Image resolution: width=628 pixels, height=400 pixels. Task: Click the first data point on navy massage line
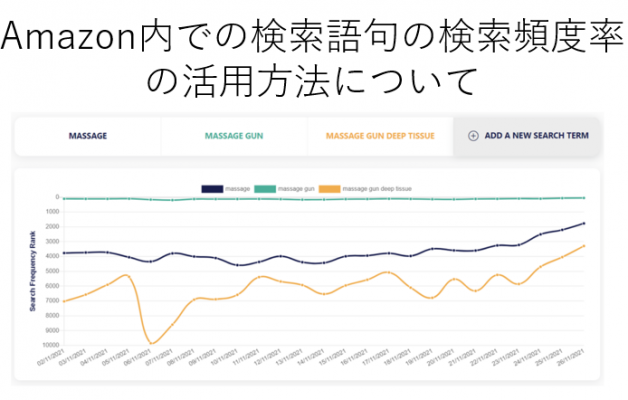(64, 253)
